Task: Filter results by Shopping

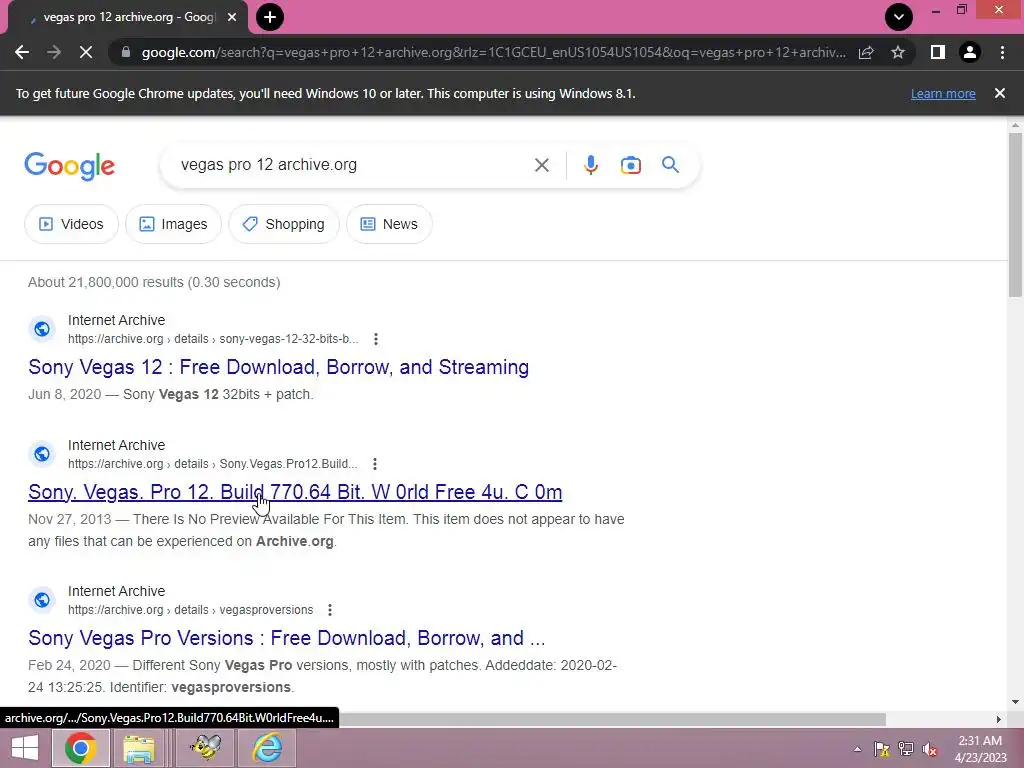Action: tap(283, 224)
